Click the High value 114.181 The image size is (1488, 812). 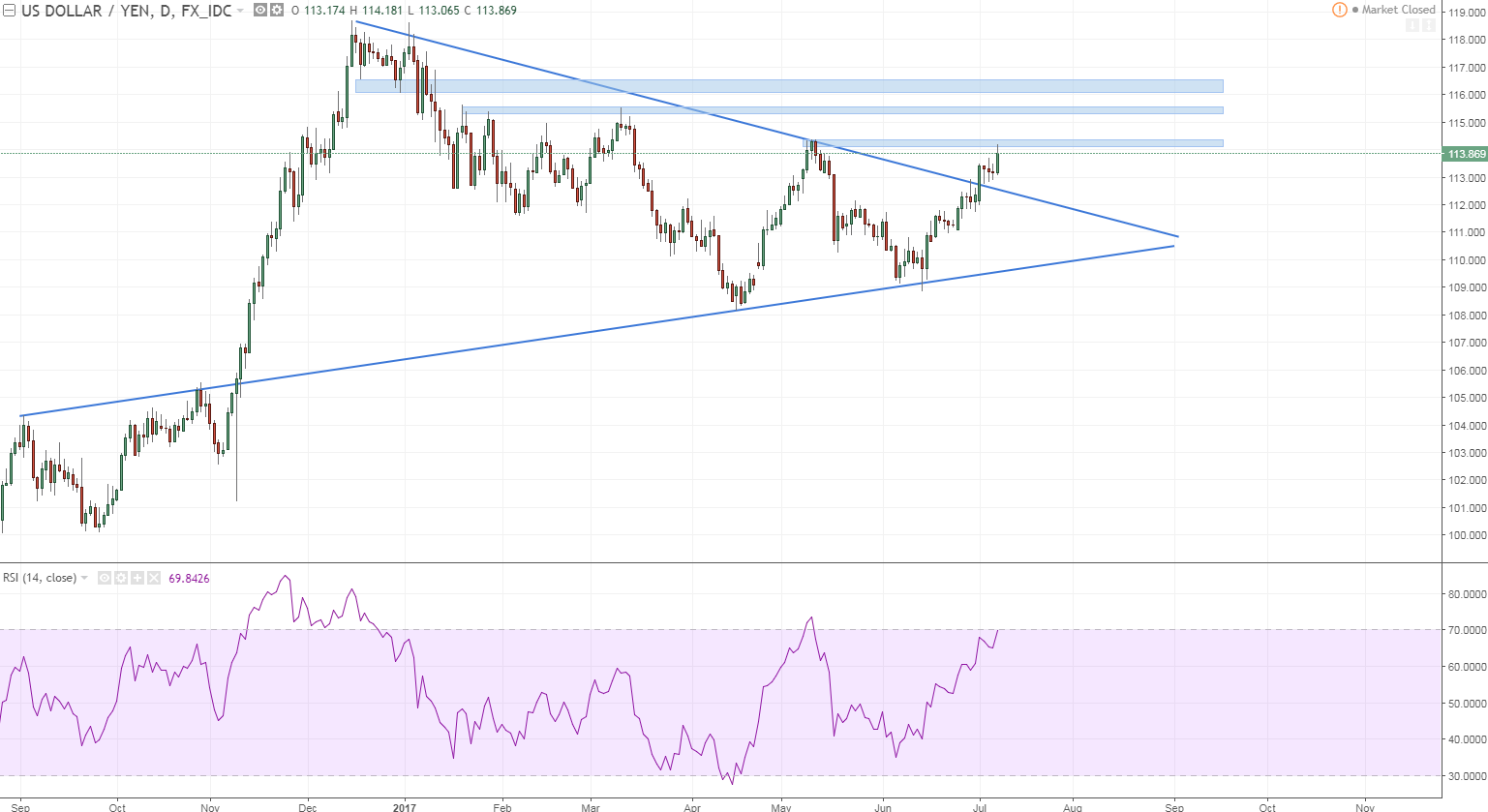pyautogui.click(x=382, y=11)
